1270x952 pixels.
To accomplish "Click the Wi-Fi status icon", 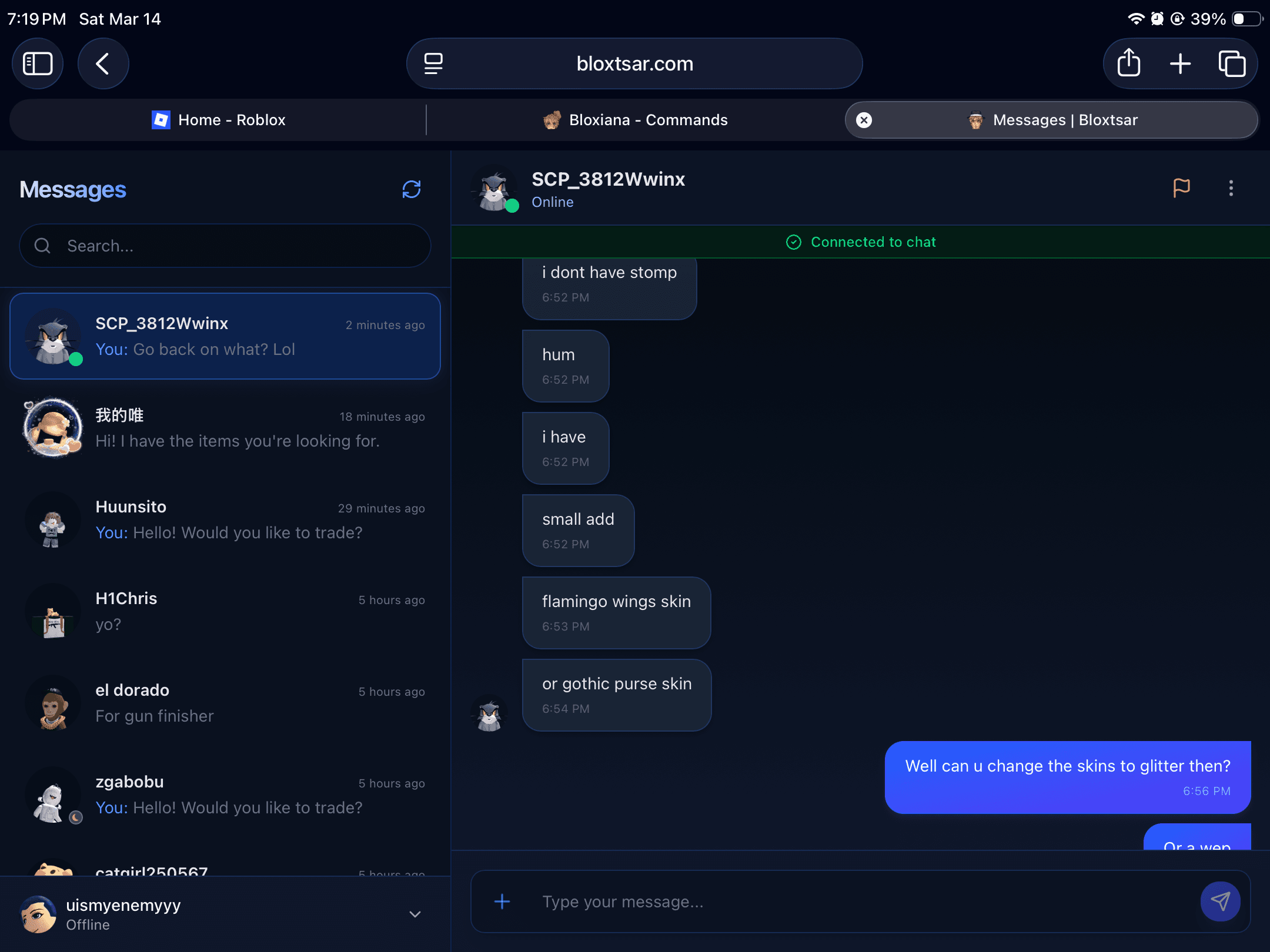I will point(1136,19).
